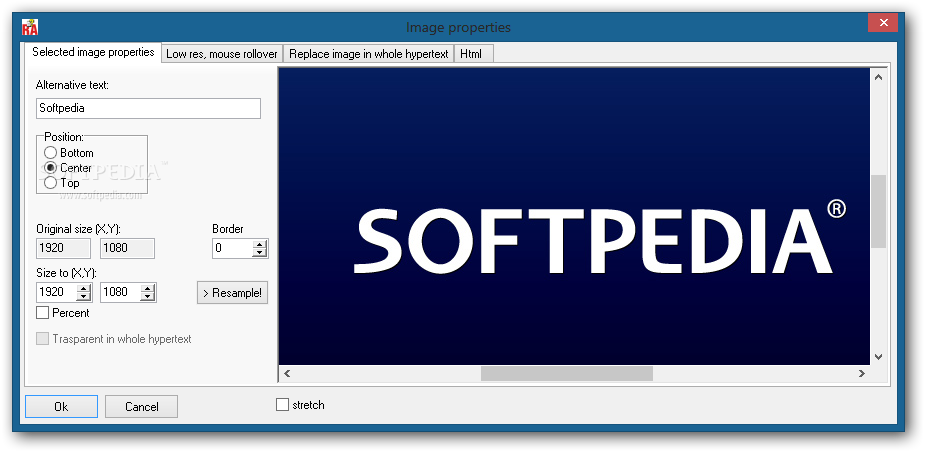Click the preview horizontal scrollbar left arrow

tap(287, 374)
